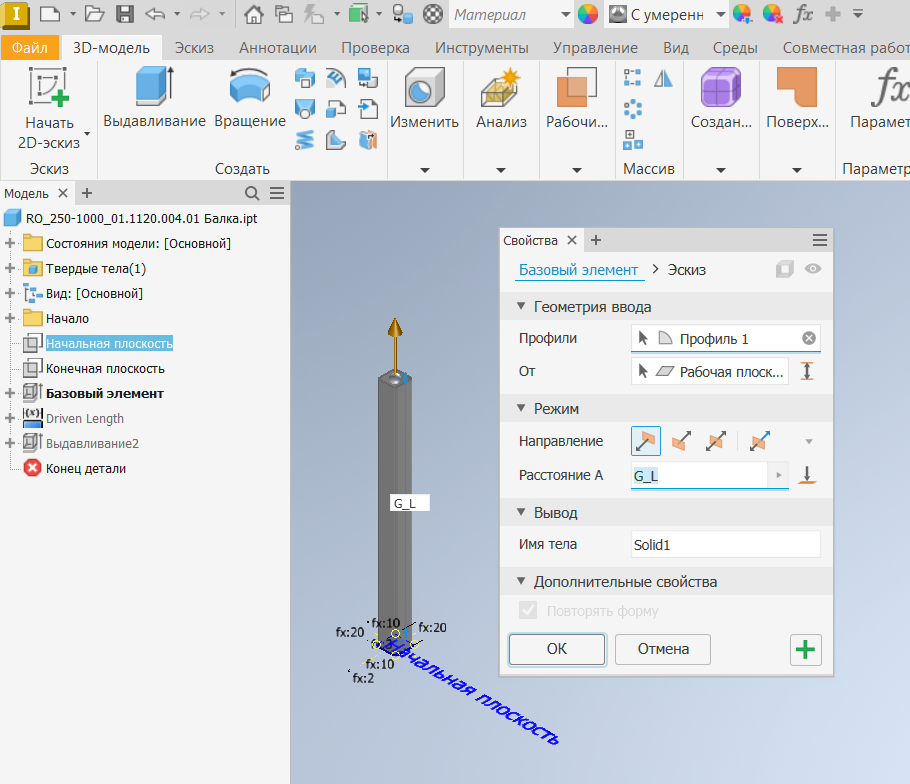
Task: Select the Coil tool icon
Action: point(304,140)
